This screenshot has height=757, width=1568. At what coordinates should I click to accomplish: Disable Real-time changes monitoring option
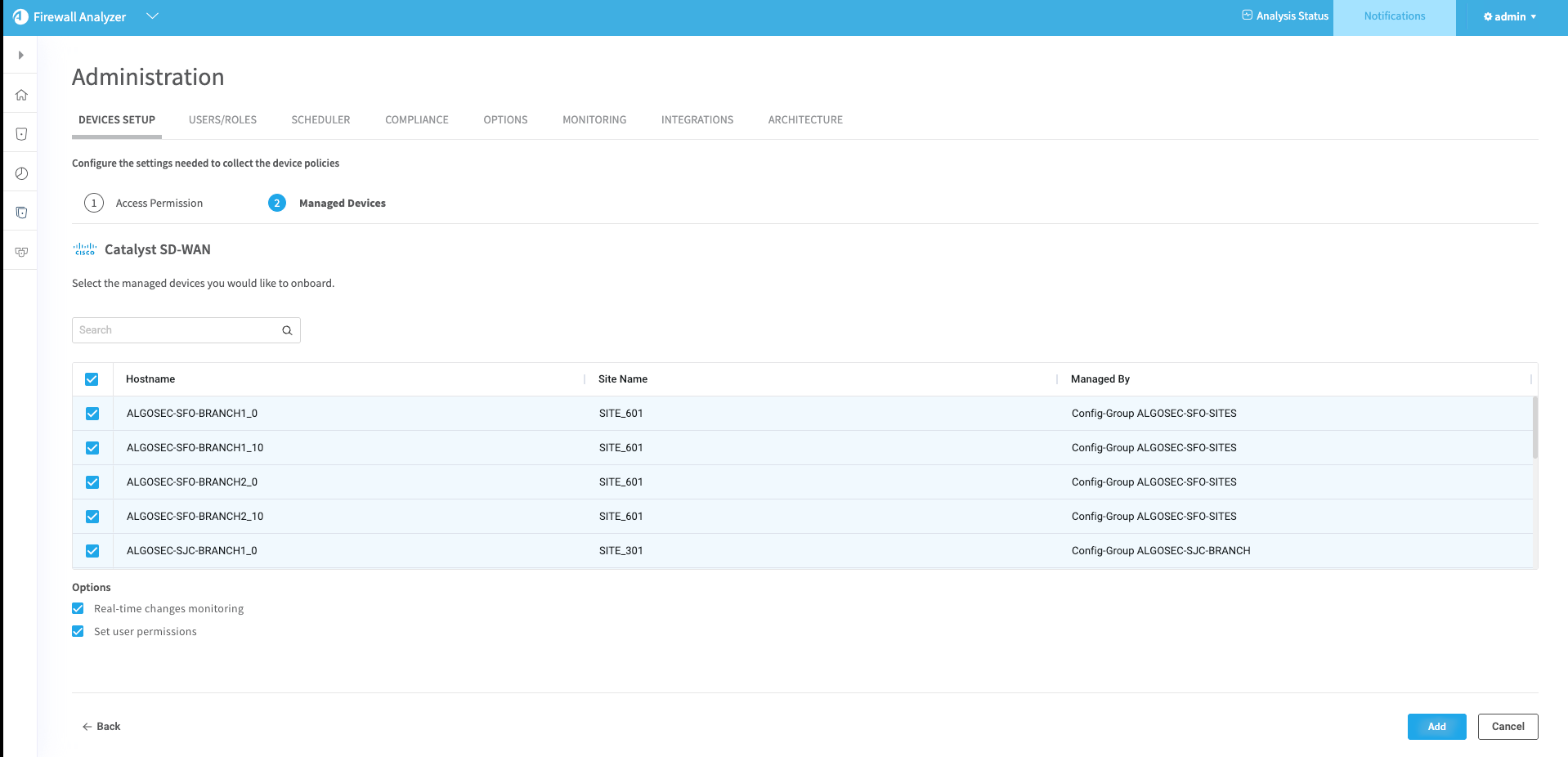tap(78, 608)
